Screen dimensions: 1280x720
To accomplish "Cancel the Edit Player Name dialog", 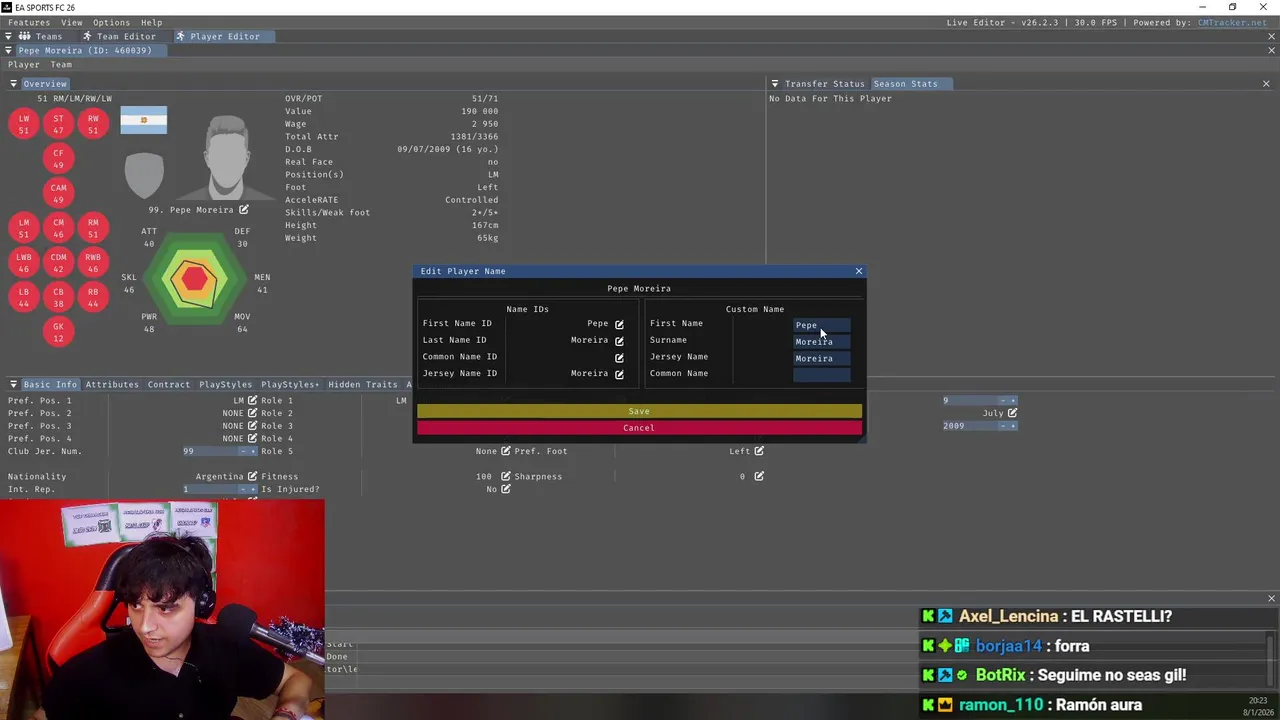I will (639, 428).
